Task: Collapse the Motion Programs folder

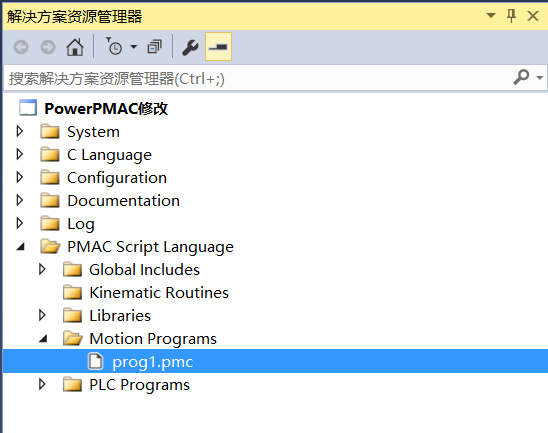Action: tap(43, 339)
